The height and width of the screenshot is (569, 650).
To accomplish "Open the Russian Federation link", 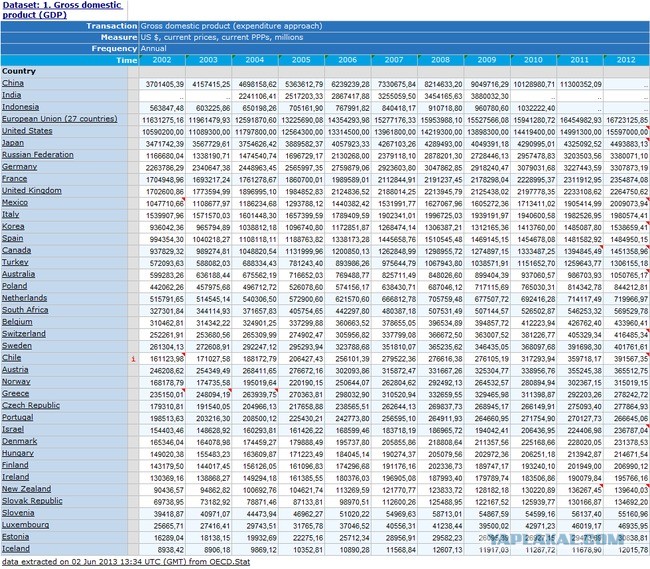I will 37,154.
